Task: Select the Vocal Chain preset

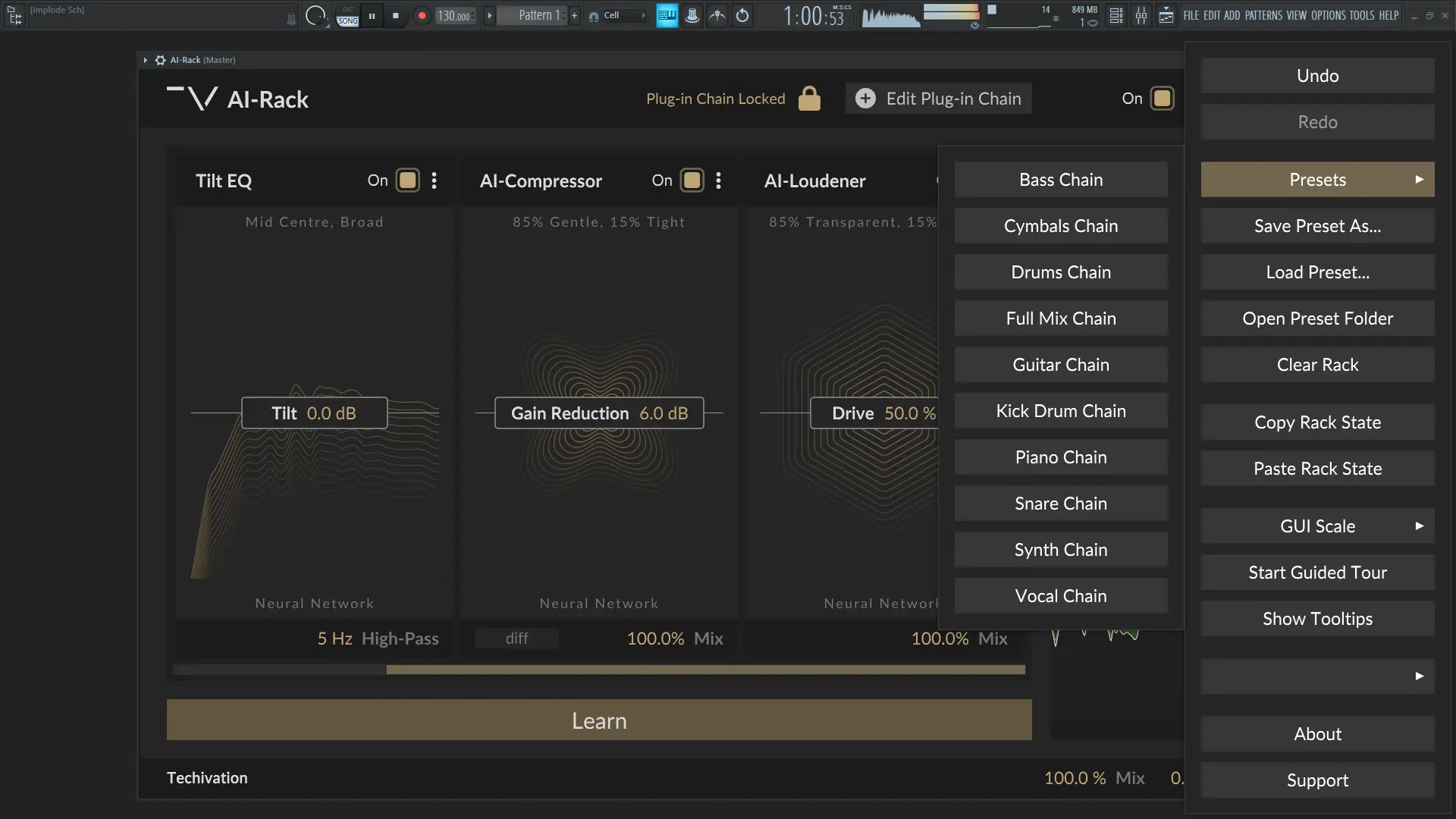Action: (x=1060, y=596)
